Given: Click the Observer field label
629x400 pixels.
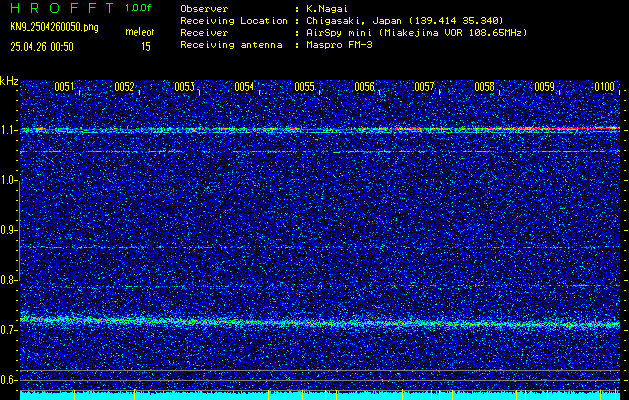Looking at the screenshot, I should coord(204,8).
